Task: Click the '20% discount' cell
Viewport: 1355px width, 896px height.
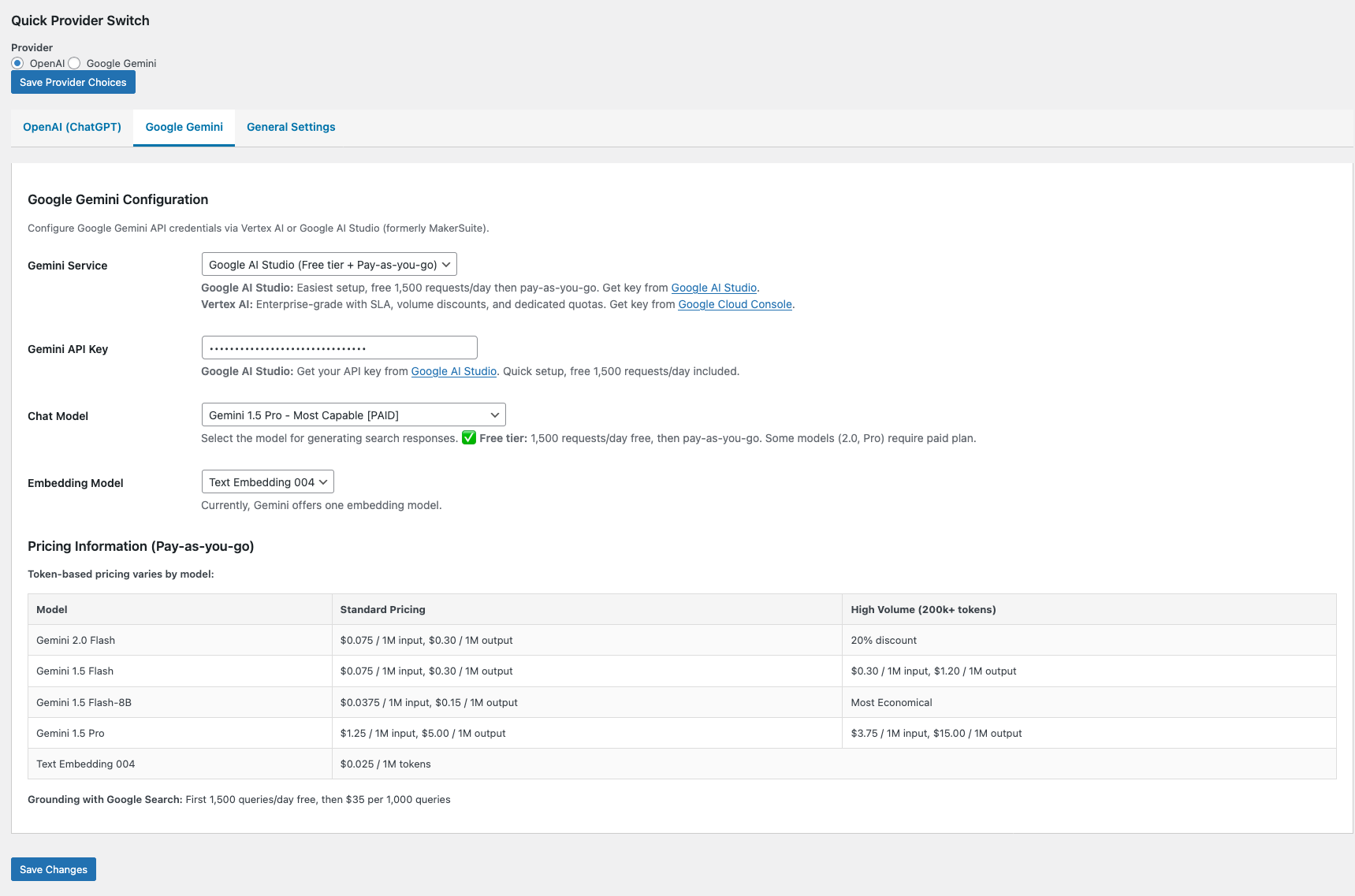Action: point(1089,640)
